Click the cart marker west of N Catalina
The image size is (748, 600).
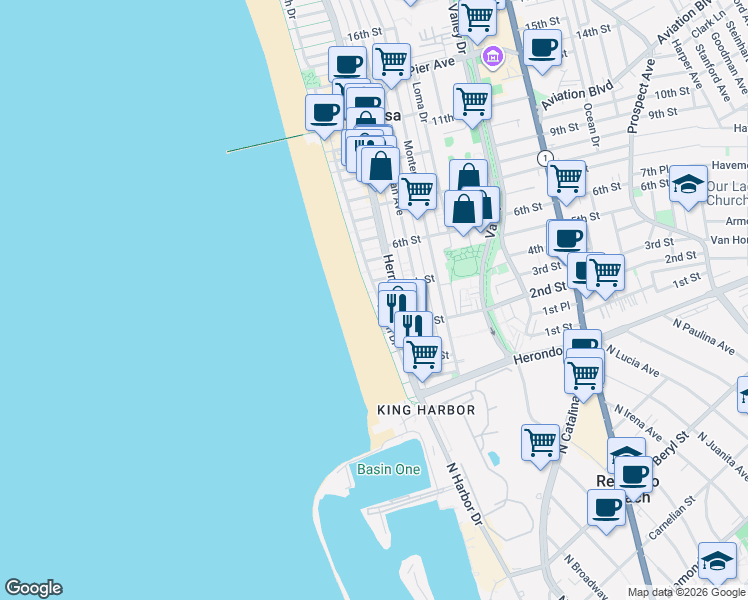pyautogui.click(x=540, y=444)
